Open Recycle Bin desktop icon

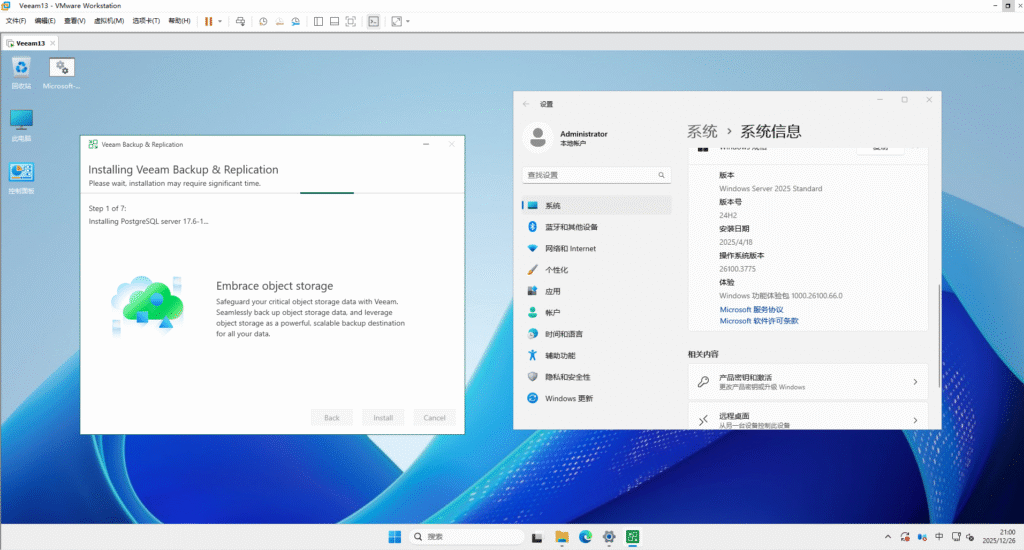tap(21, 68)
